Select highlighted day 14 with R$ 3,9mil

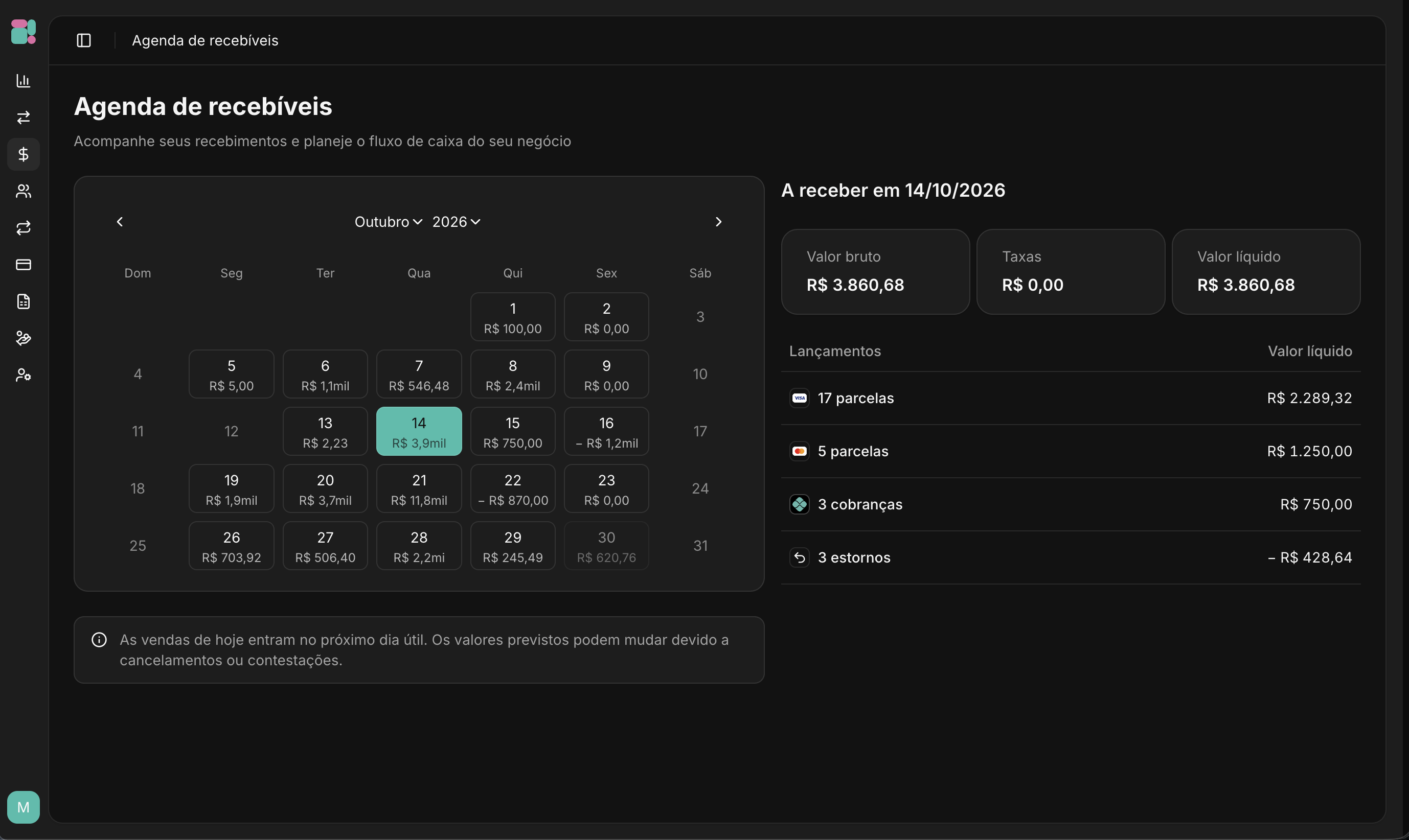point(419,431)
